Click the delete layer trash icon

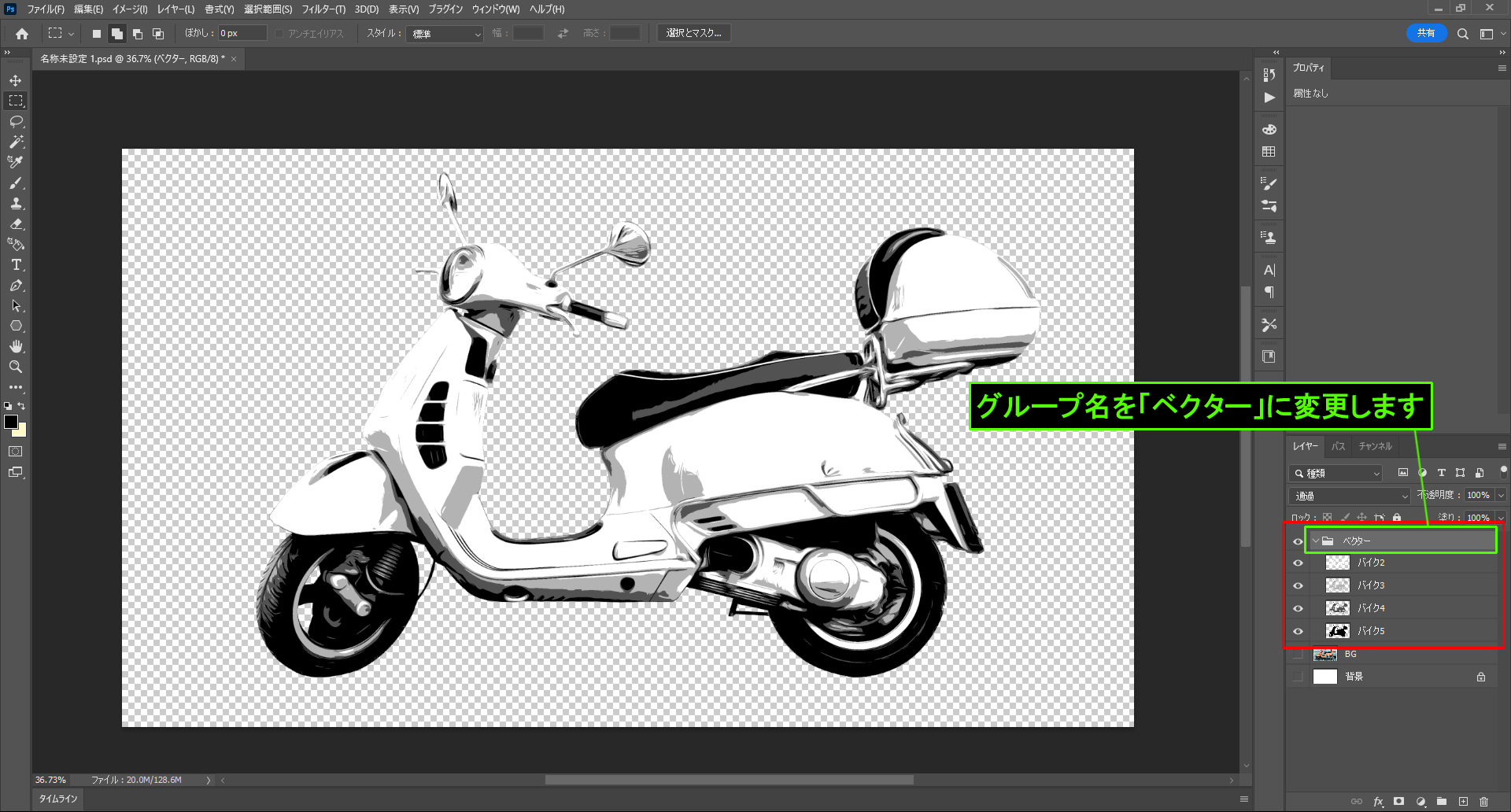click(x=1483, y=802)
